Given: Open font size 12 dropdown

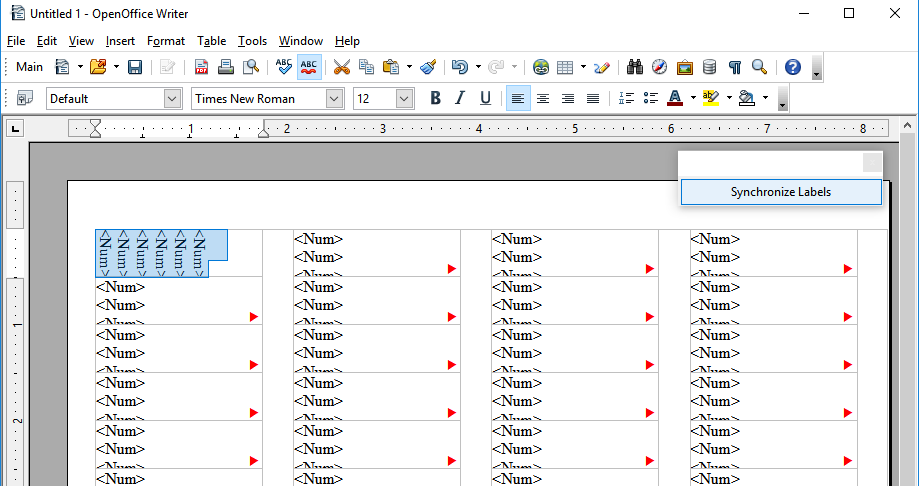Looking at the screenshot, I should coord(405,99).
